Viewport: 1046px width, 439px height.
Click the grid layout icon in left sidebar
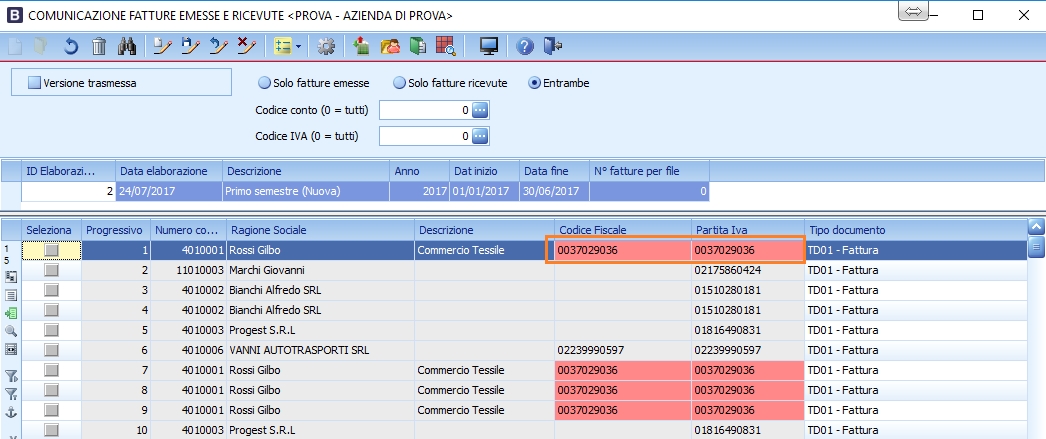(x=11, y=276)
